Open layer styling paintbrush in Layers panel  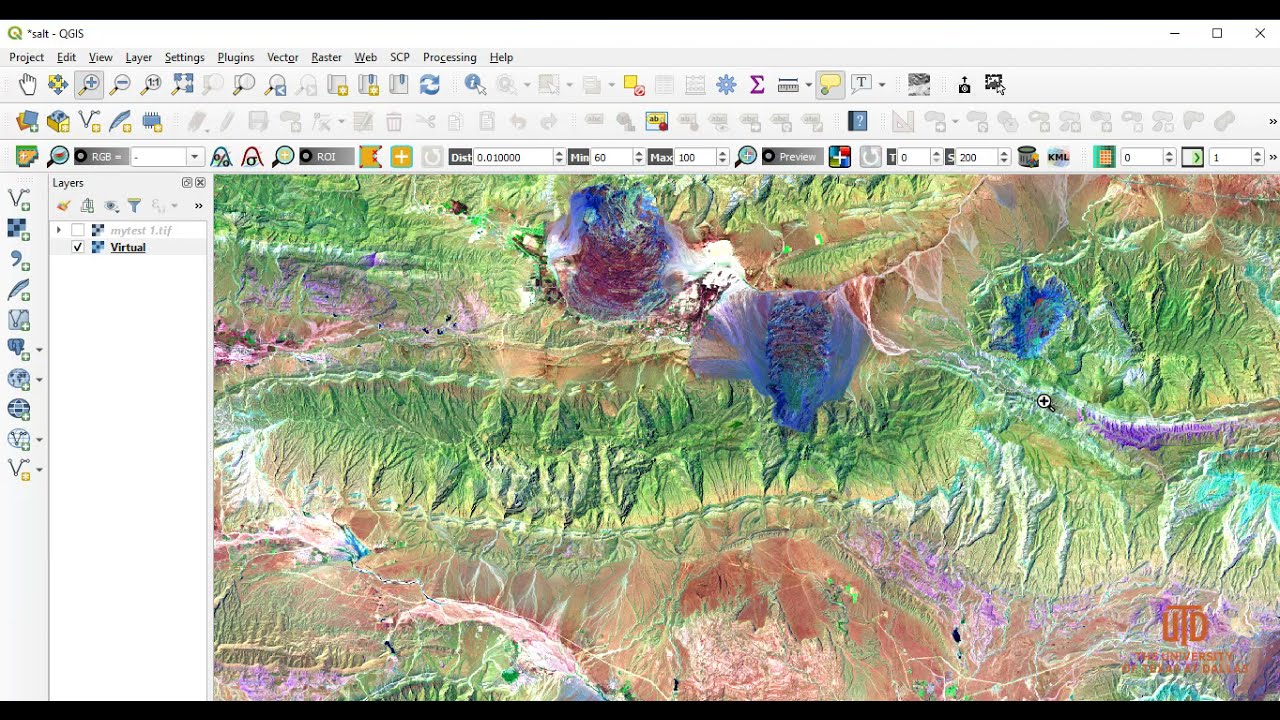63,206
